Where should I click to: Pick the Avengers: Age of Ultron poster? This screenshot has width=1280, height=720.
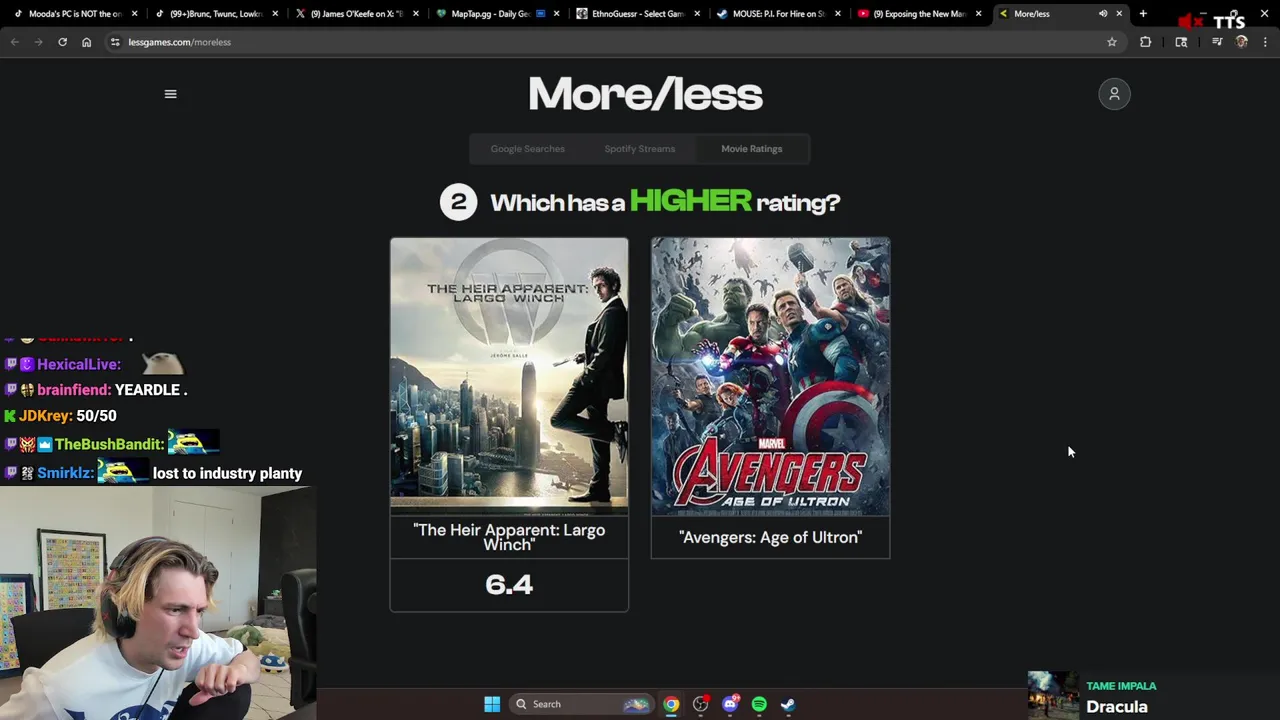coord(770,376)
